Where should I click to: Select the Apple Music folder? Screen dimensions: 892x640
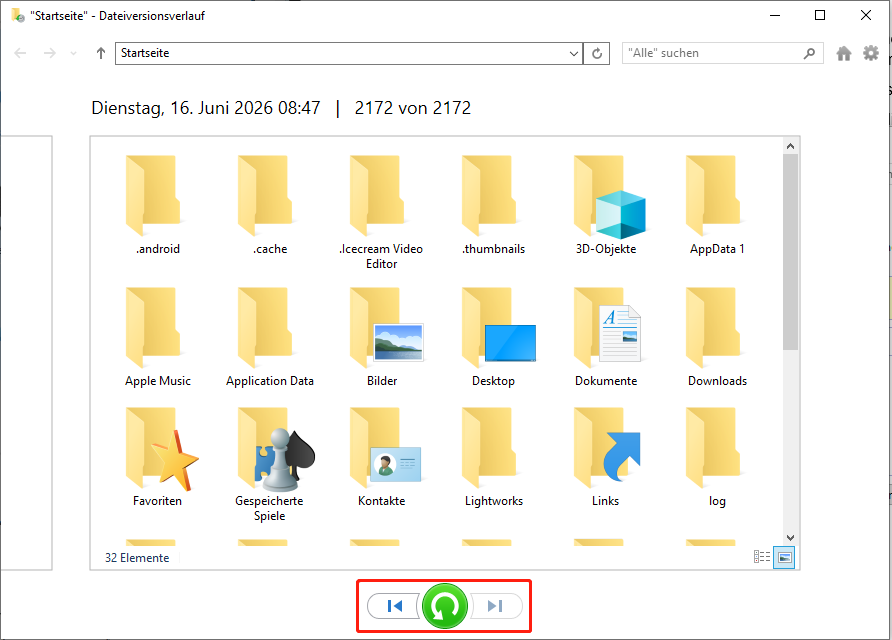158,337
